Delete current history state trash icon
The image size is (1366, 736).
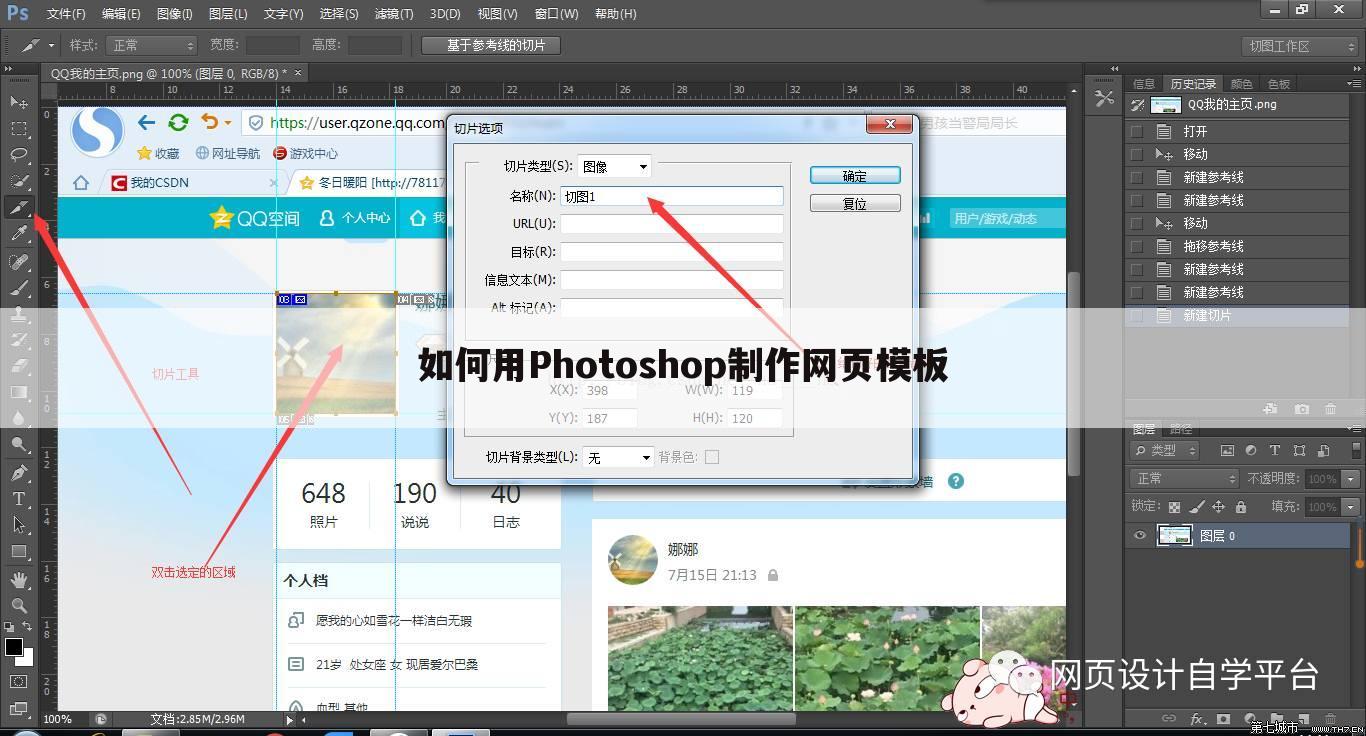pos(1330,409)
